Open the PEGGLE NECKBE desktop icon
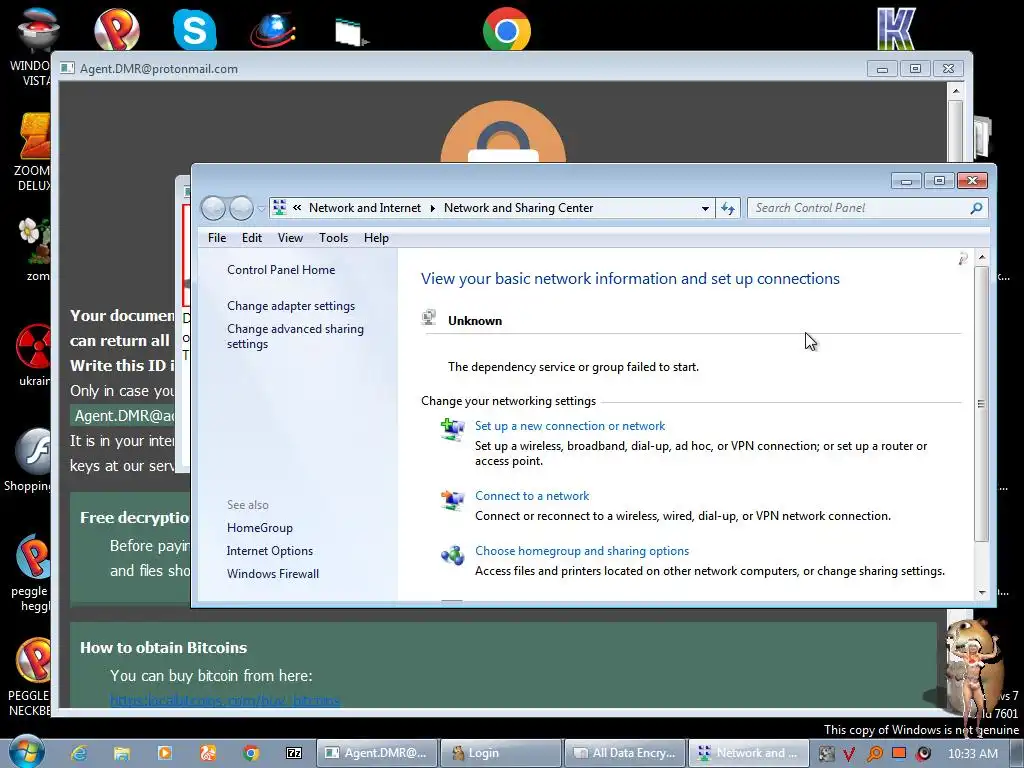The width and height of the screenshot is (1024, 768). (x=29, y=677)
